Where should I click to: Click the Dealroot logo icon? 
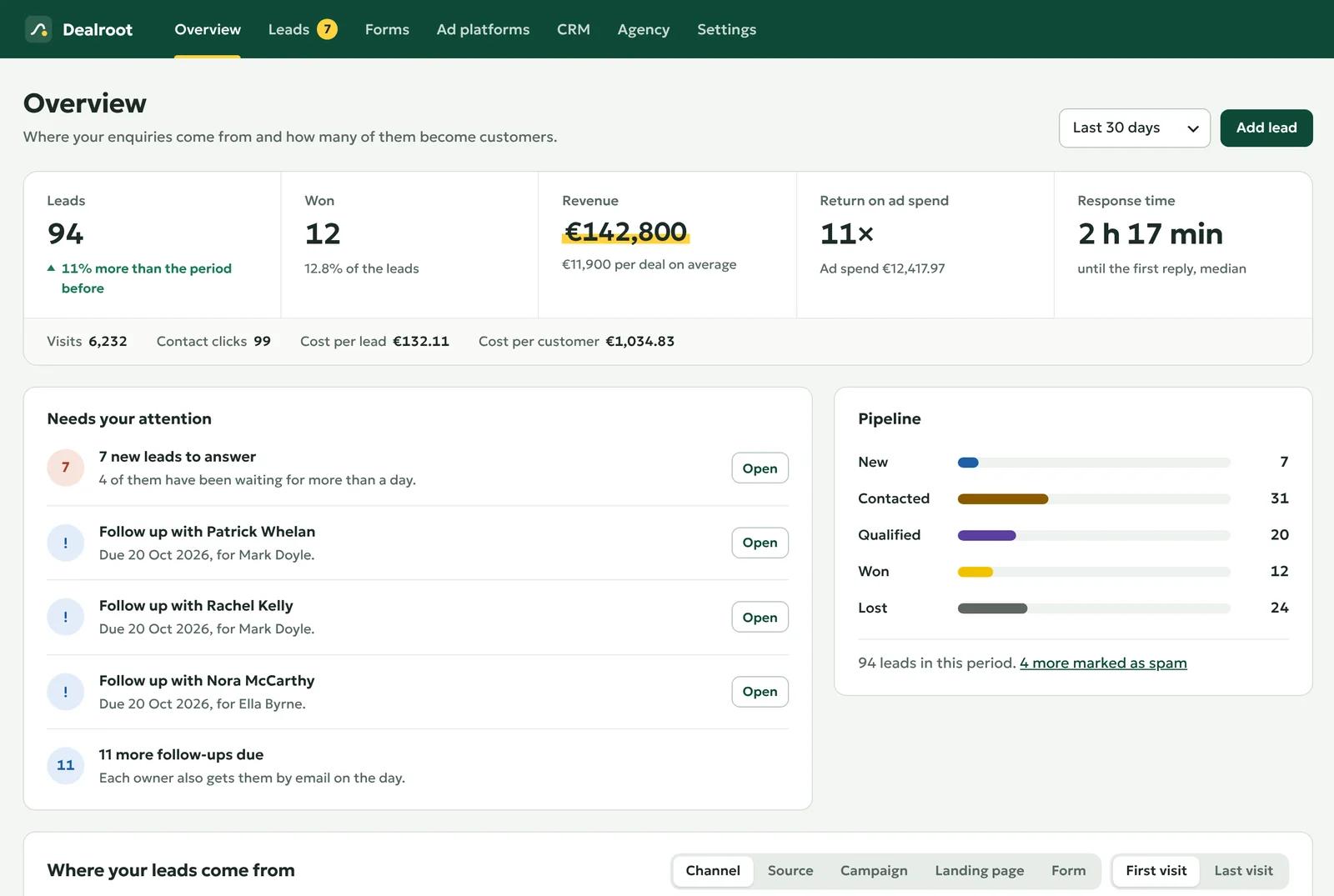click(x=38, y=29)
